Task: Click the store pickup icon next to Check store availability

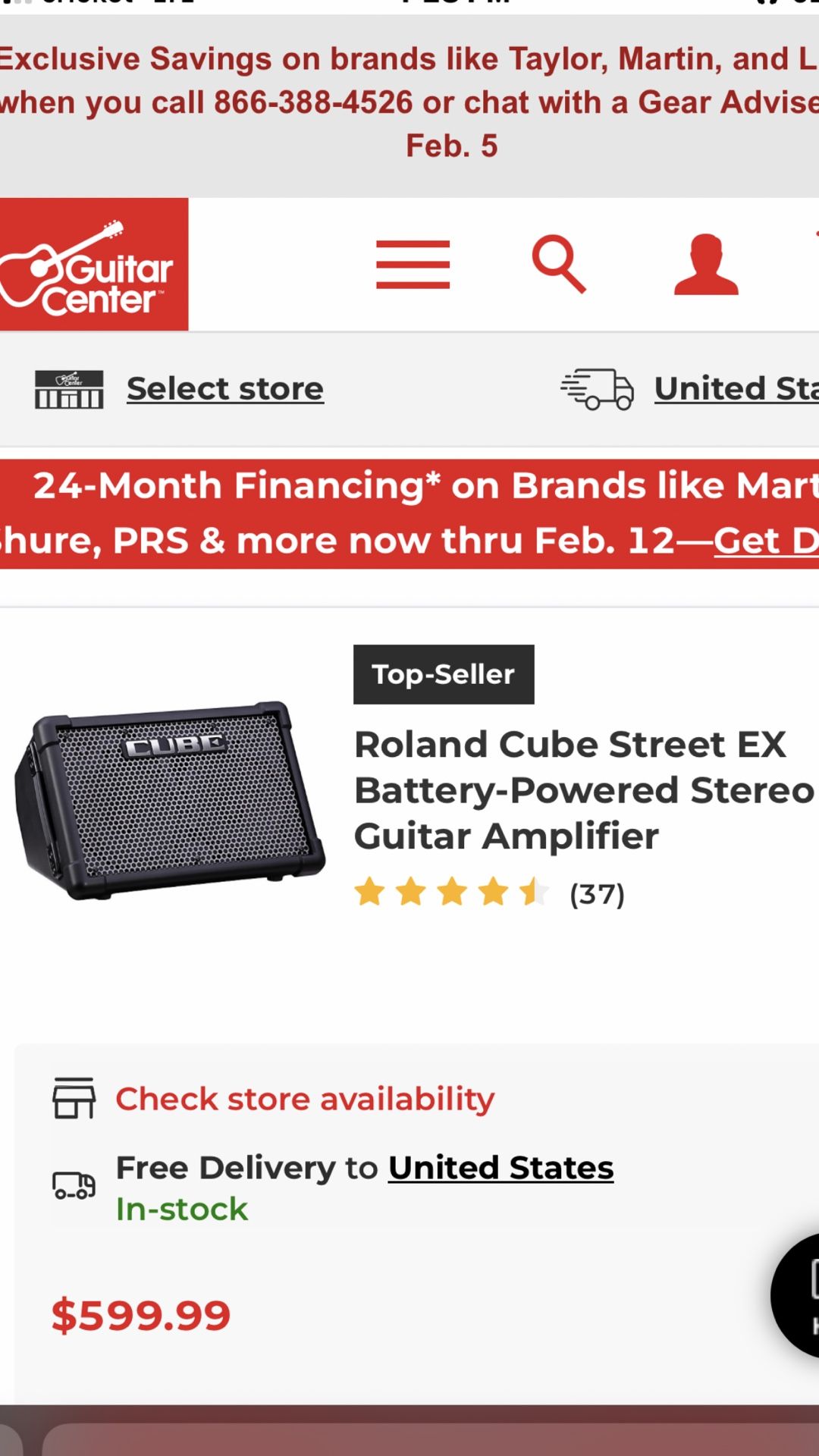Action: [x=72, y=1098]
